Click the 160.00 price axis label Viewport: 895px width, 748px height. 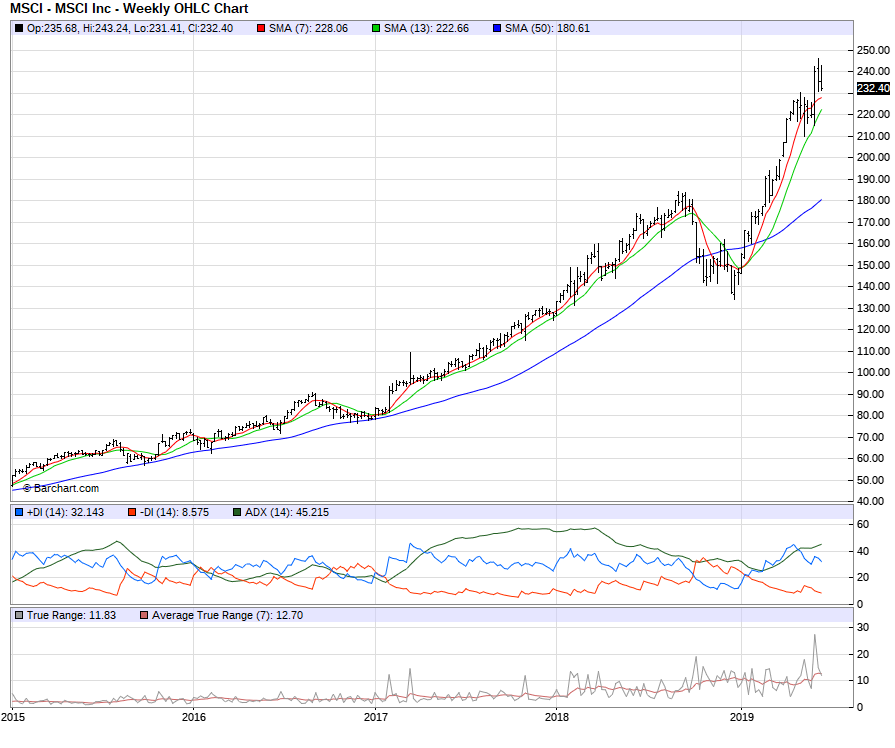pos(873,243)
